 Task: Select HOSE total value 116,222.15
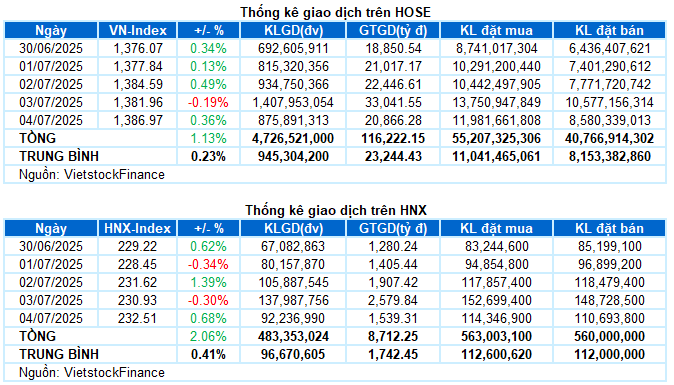(393, 138)
